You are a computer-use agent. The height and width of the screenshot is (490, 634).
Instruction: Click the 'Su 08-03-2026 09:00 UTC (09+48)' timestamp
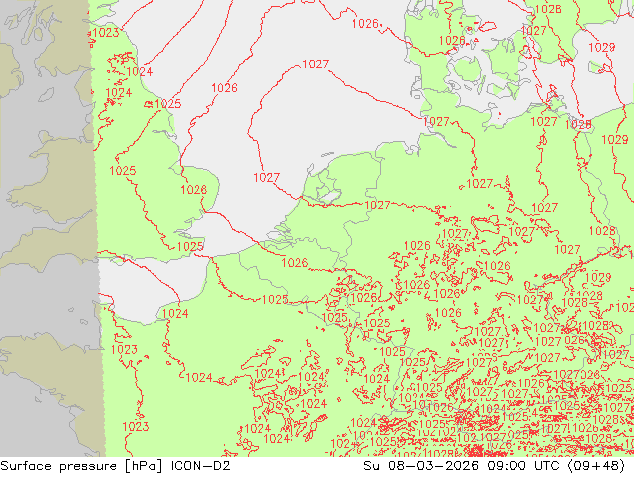coord(494,466)
